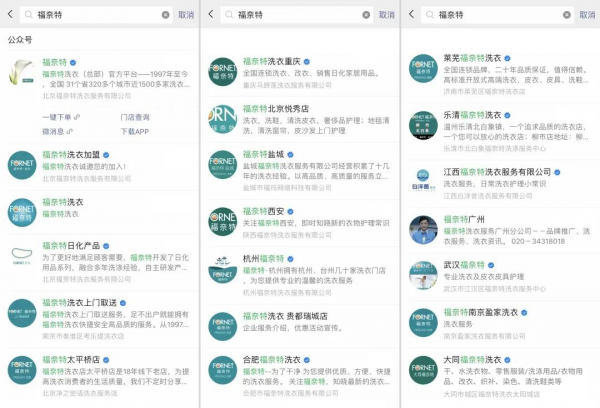Select 大同福奈特洗衣 title

pos(473,360)
